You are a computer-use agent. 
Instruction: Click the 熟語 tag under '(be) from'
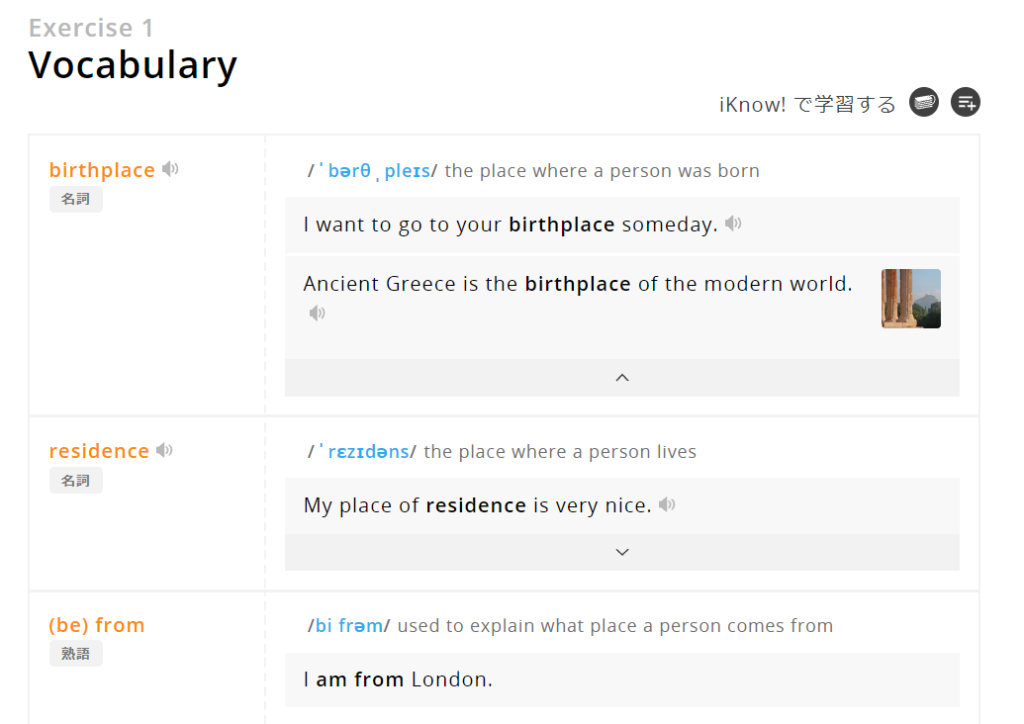[x=76, y=653]
